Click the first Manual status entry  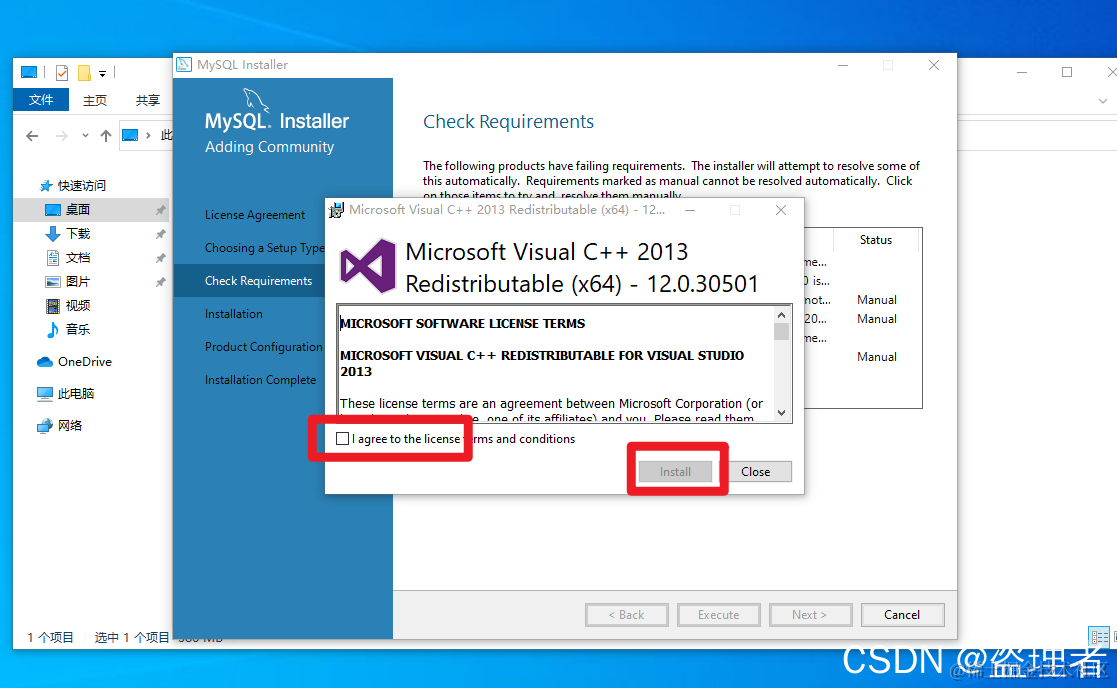point(876,300)
